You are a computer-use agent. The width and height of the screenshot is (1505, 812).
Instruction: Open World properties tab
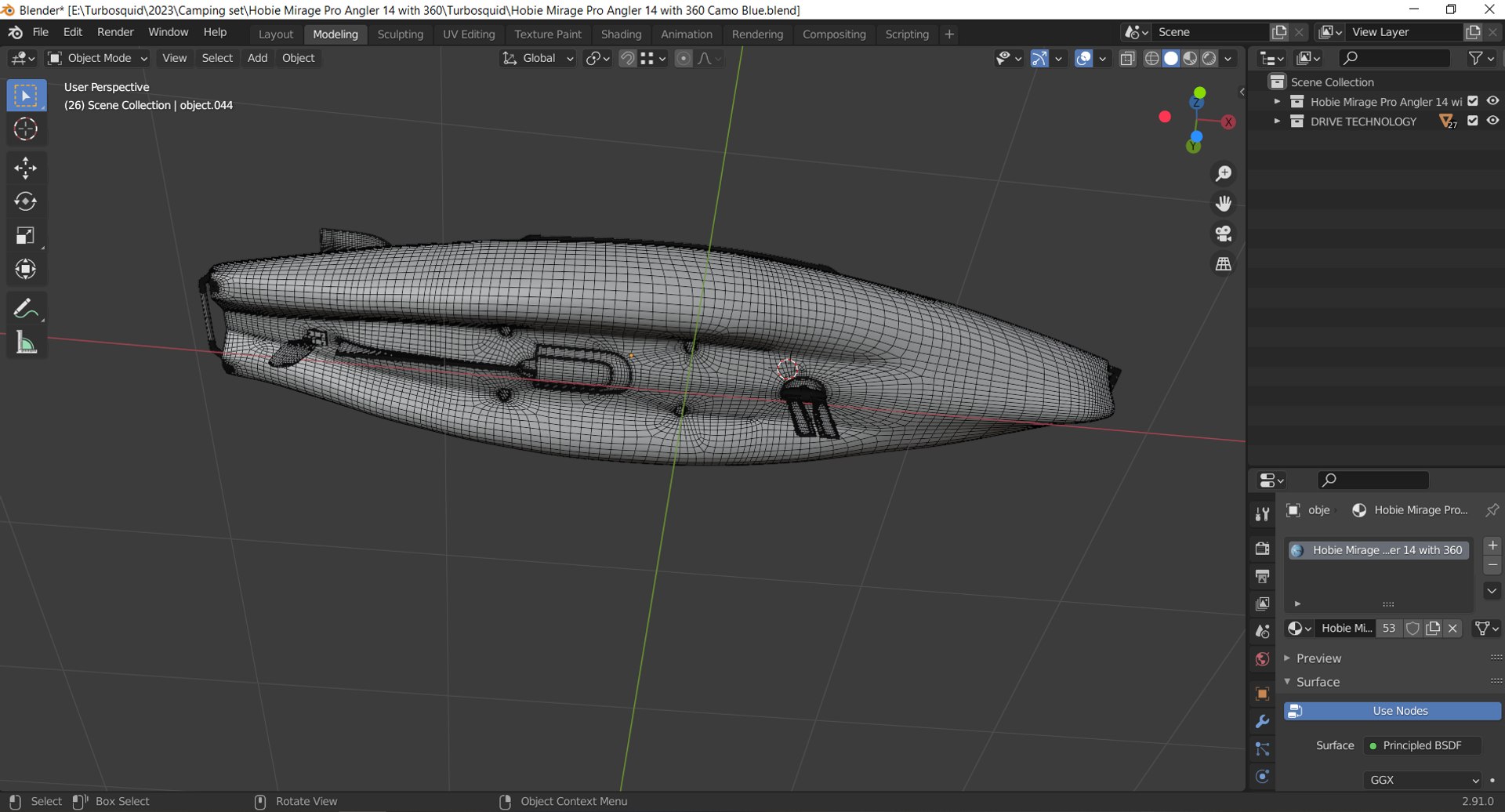(x=1262, y=659)
